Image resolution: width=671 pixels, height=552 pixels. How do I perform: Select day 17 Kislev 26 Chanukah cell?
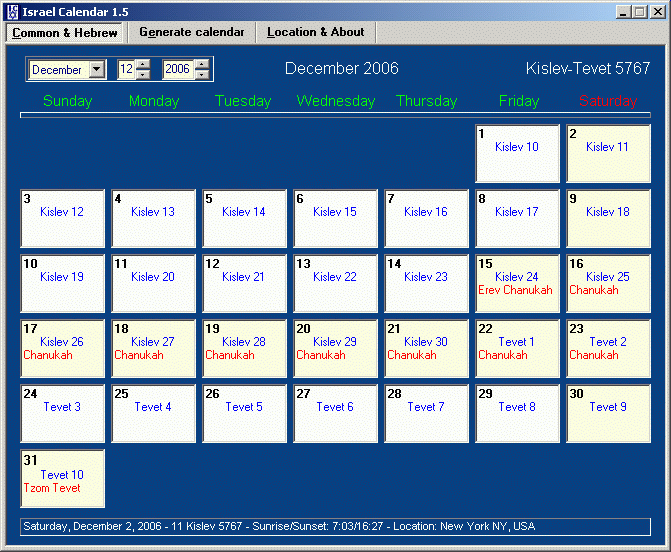tap(62, 349)
